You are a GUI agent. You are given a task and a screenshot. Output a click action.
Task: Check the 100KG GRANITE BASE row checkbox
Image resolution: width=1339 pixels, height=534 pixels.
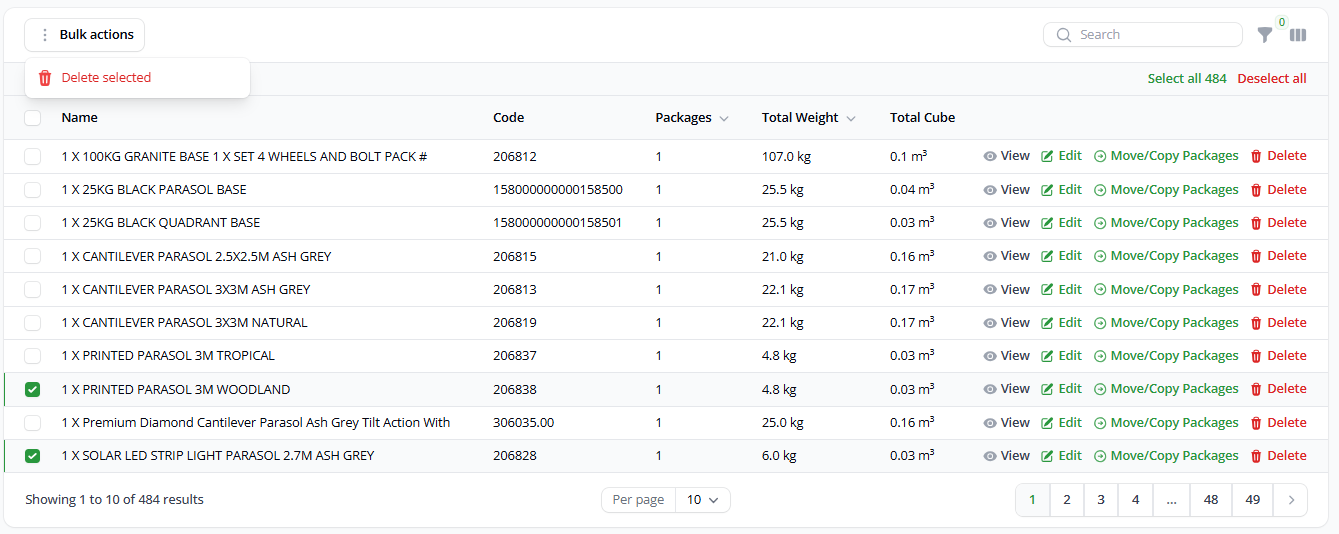33,157
